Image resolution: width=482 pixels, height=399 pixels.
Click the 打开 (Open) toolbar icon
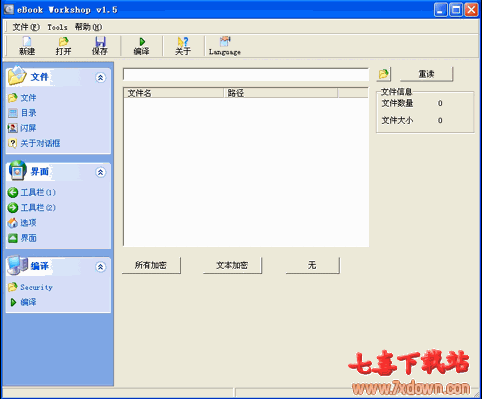point(63,46)
